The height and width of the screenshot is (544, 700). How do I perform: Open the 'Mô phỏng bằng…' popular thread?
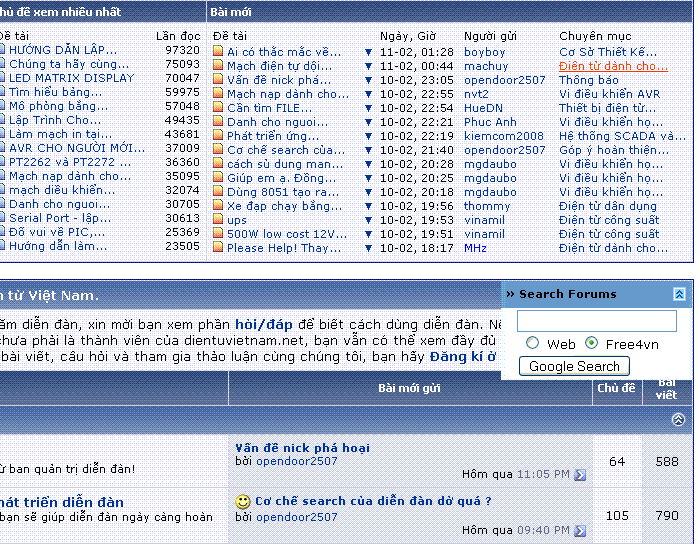[x=58, y=106]
